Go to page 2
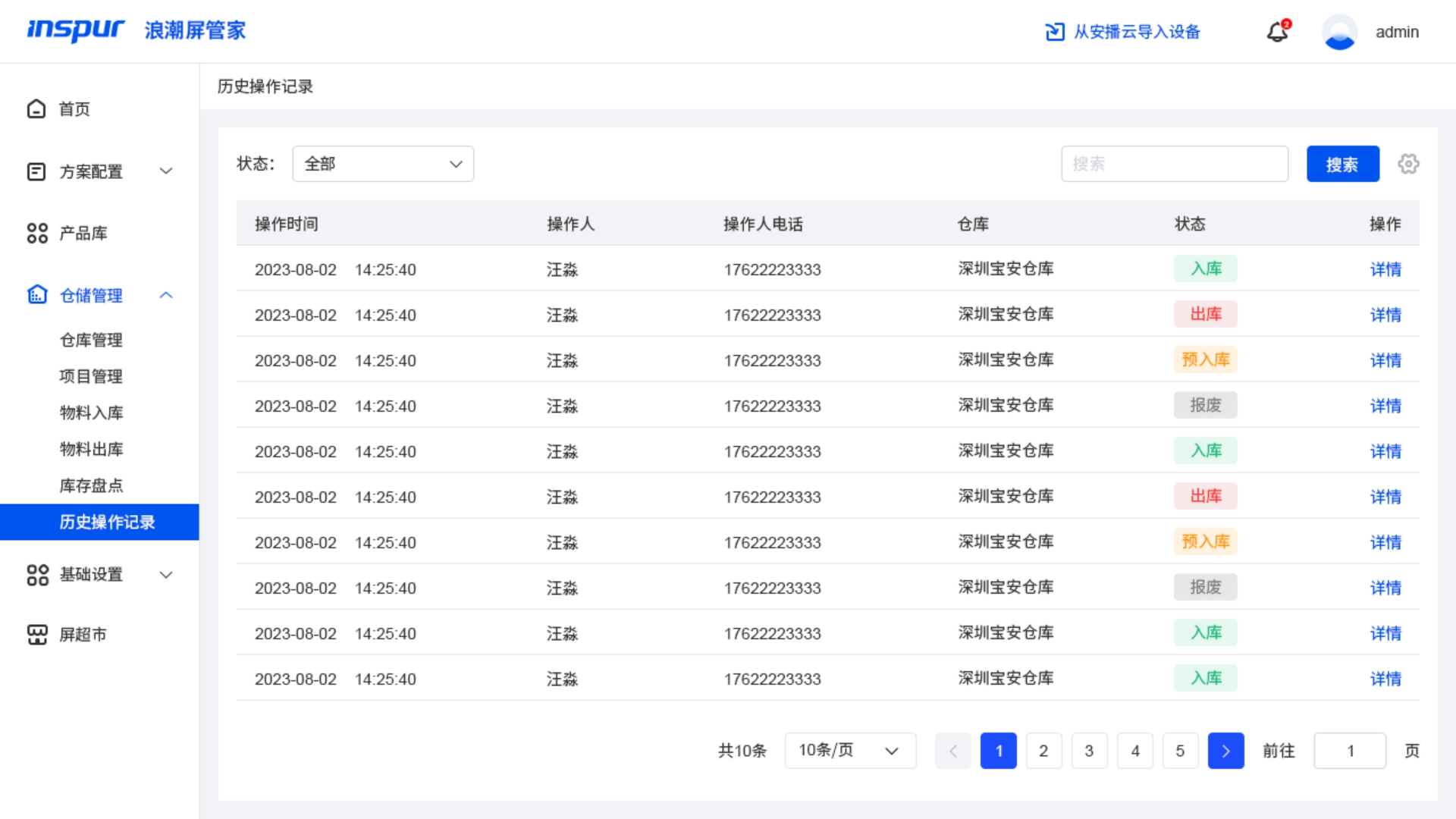This screenshot has width=1456, height=819. [x=1043, y=751]
